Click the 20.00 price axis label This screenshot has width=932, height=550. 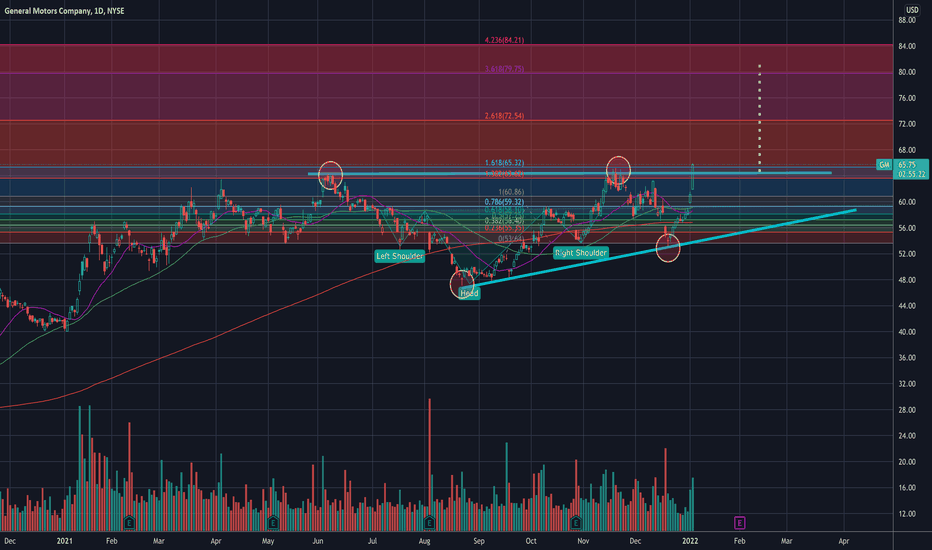tap(906, 462)
